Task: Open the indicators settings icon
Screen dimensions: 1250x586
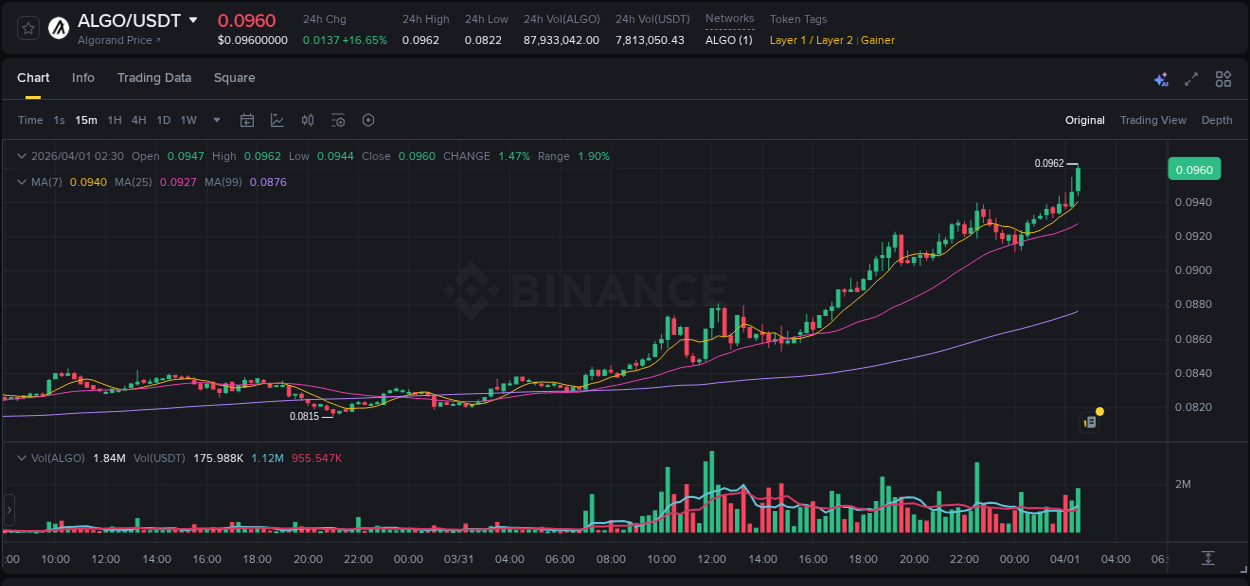Action: [x=337, y=119]
